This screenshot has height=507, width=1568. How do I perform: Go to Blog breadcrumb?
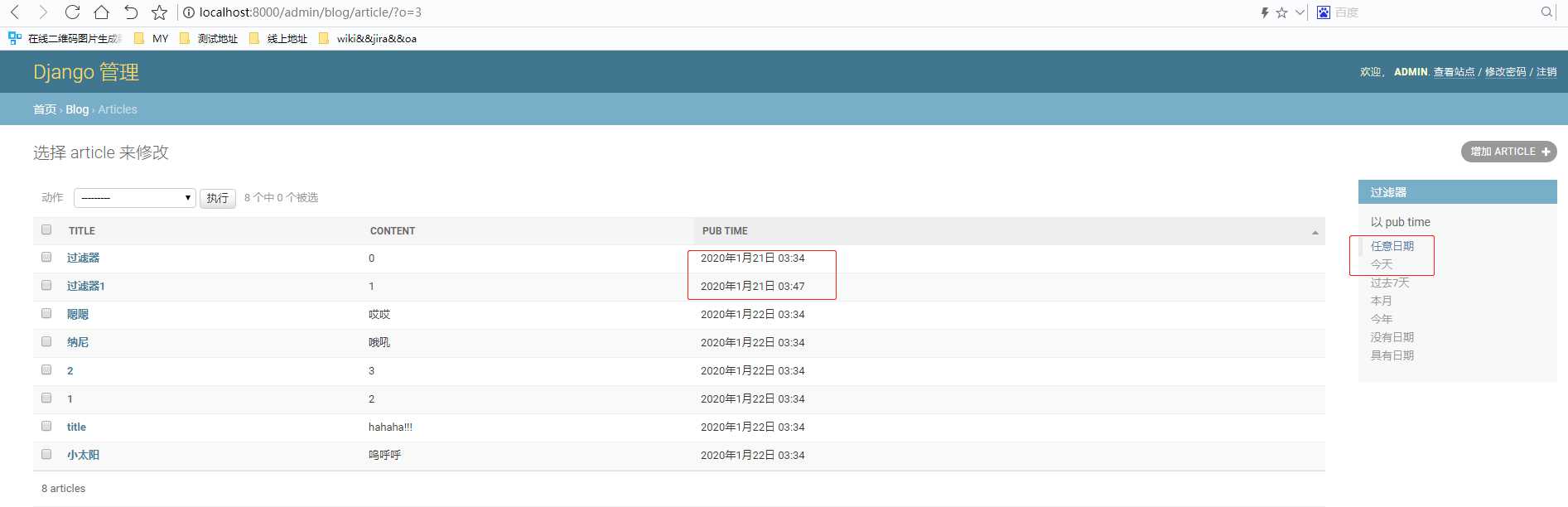(77, 109)
